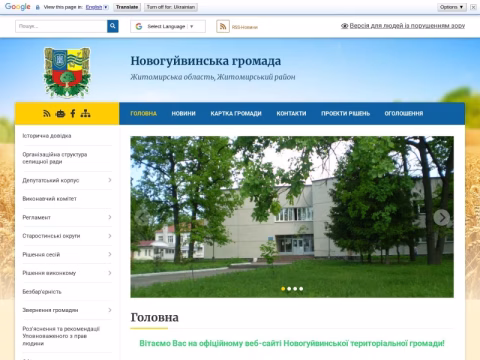Open the Проекти рішень navigation tab
This screenshot has height=360, width=480.
(x=345, y=114)
